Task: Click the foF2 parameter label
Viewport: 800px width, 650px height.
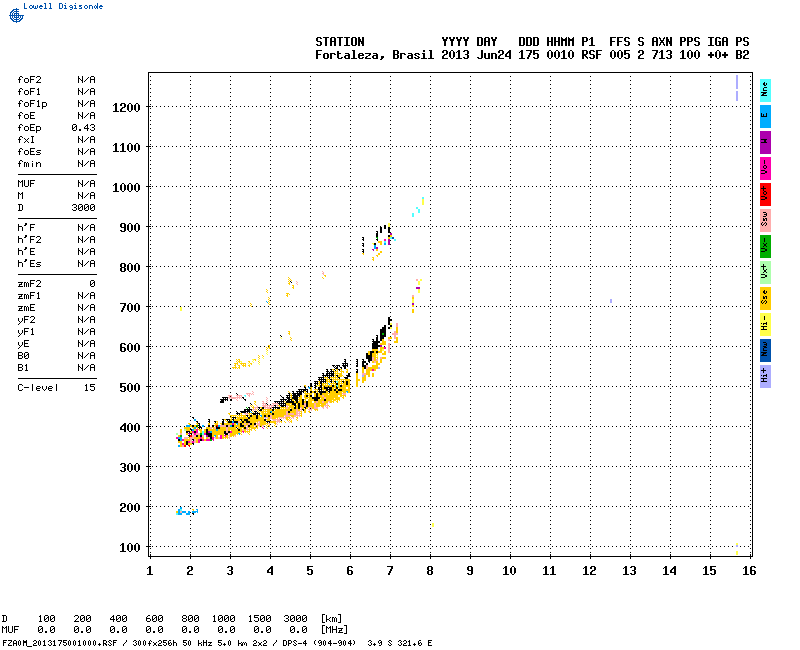Action: click(x=29, y=79)
